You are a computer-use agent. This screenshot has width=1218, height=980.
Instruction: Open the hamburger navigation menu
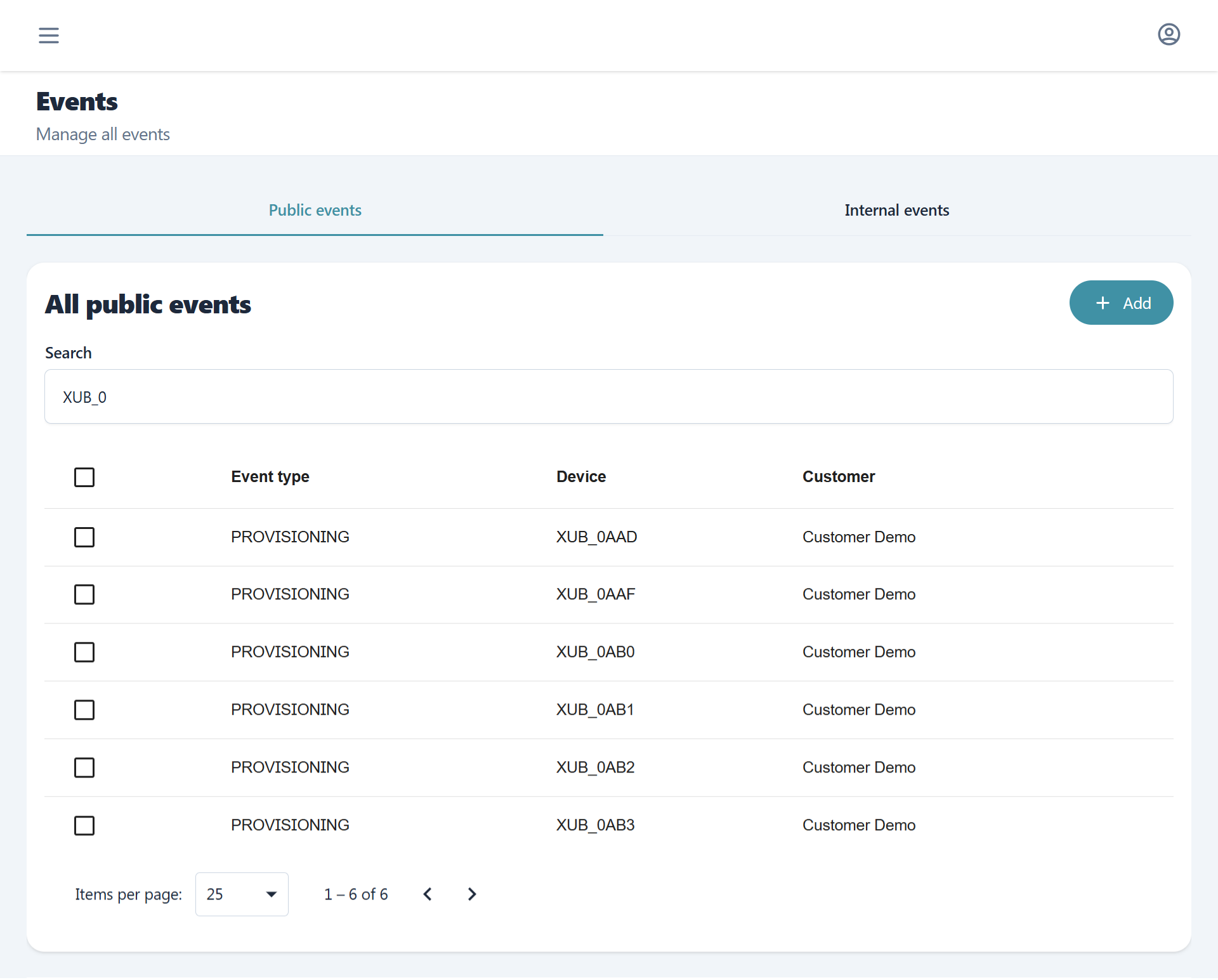click(x=49, y=36)
